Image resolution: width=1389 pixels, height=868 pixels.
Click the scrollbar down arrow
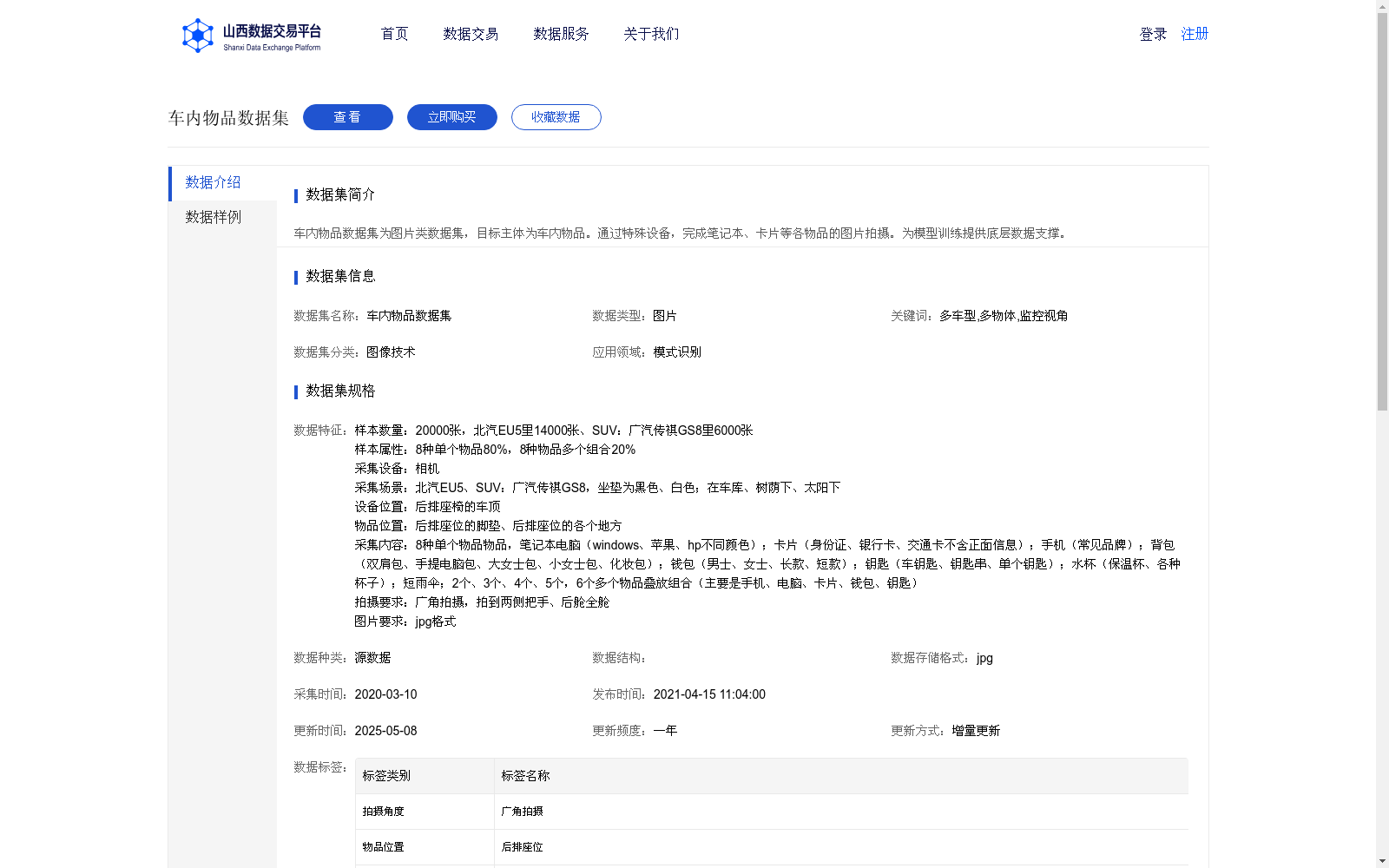pyautogui.click(x=1382, y=861)
